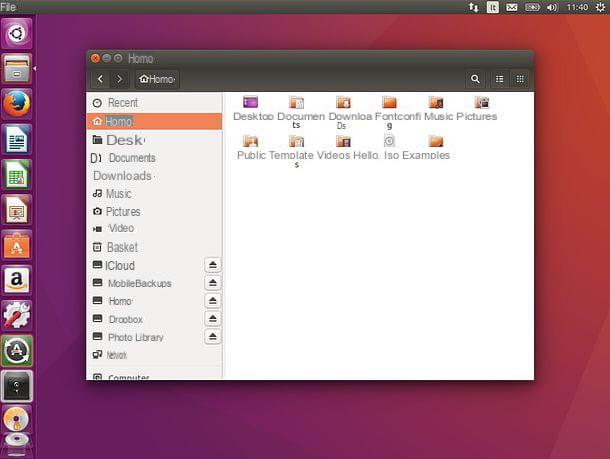Open Ubuntu Software Center from launcher

[17, 245]
